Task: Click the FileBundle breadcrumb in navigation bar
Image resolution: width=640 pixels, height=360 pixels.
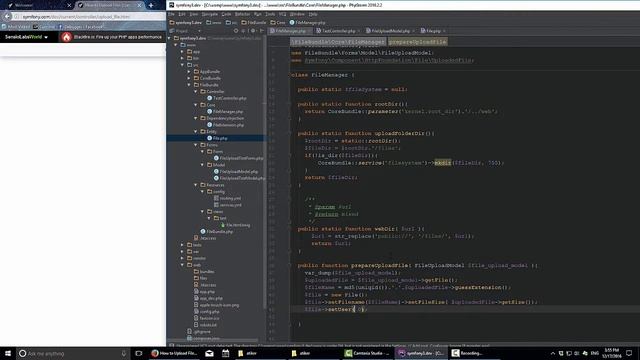Action: click(x=253, y=22)
